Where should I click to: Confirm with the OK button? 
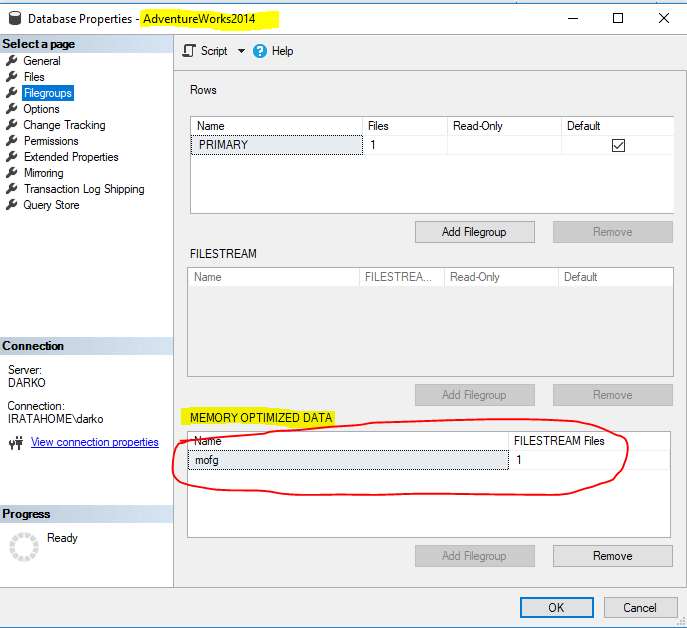click(556, 607)
